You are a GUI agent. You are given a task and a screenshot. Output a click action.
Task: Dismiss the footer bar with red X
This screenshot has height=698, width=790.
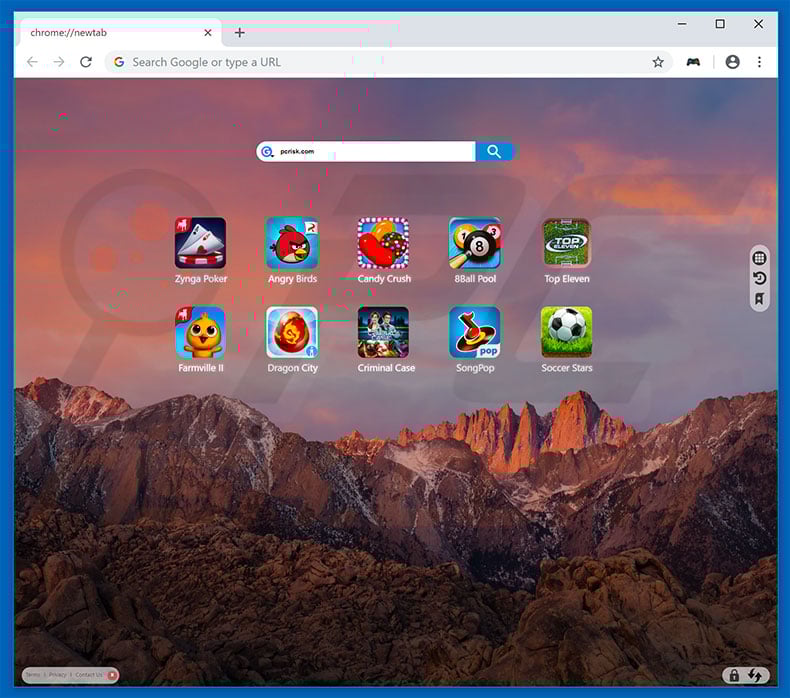(x=112, y=675)
